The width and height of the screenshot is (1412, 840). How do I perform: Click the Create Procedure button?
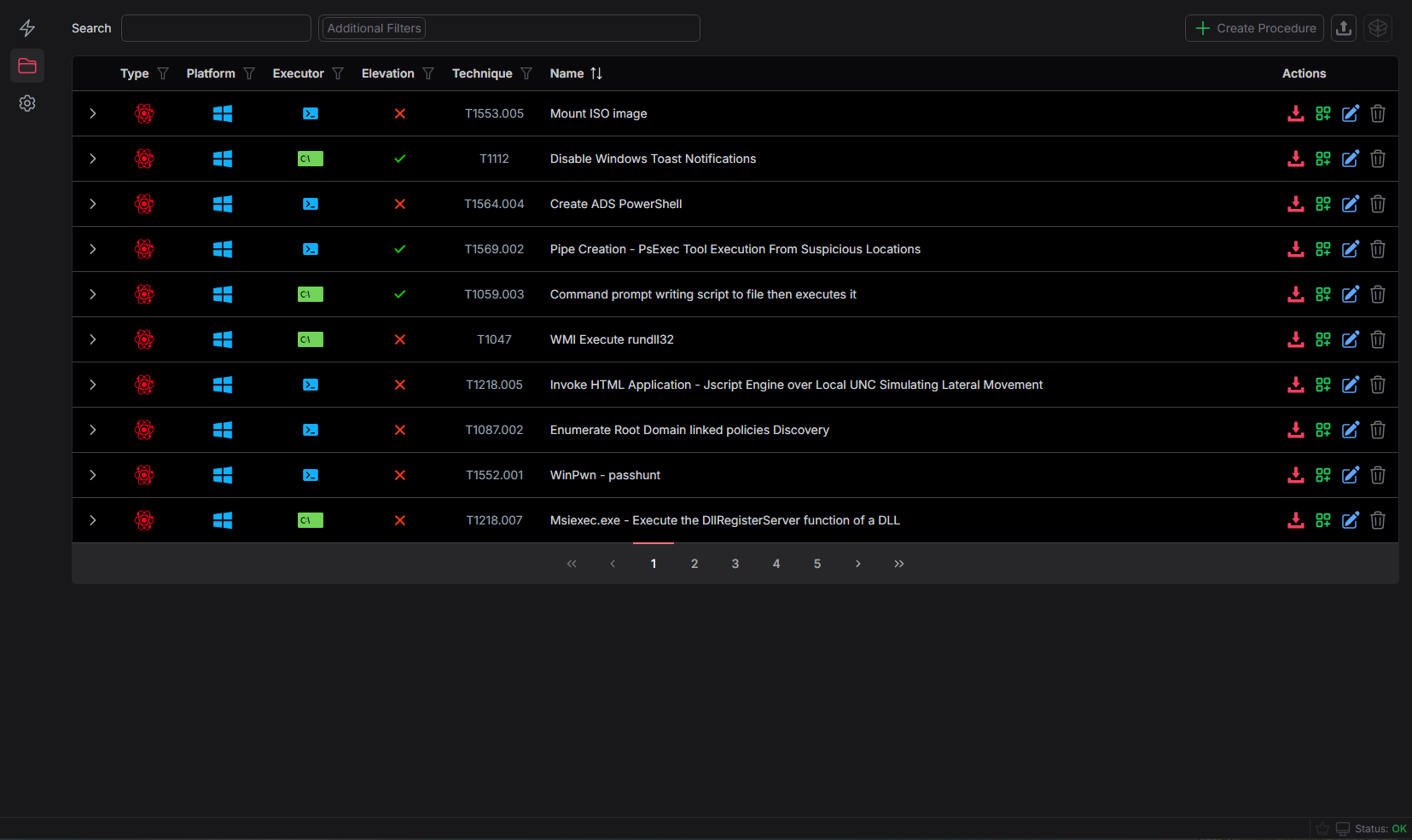[1254, 27]
